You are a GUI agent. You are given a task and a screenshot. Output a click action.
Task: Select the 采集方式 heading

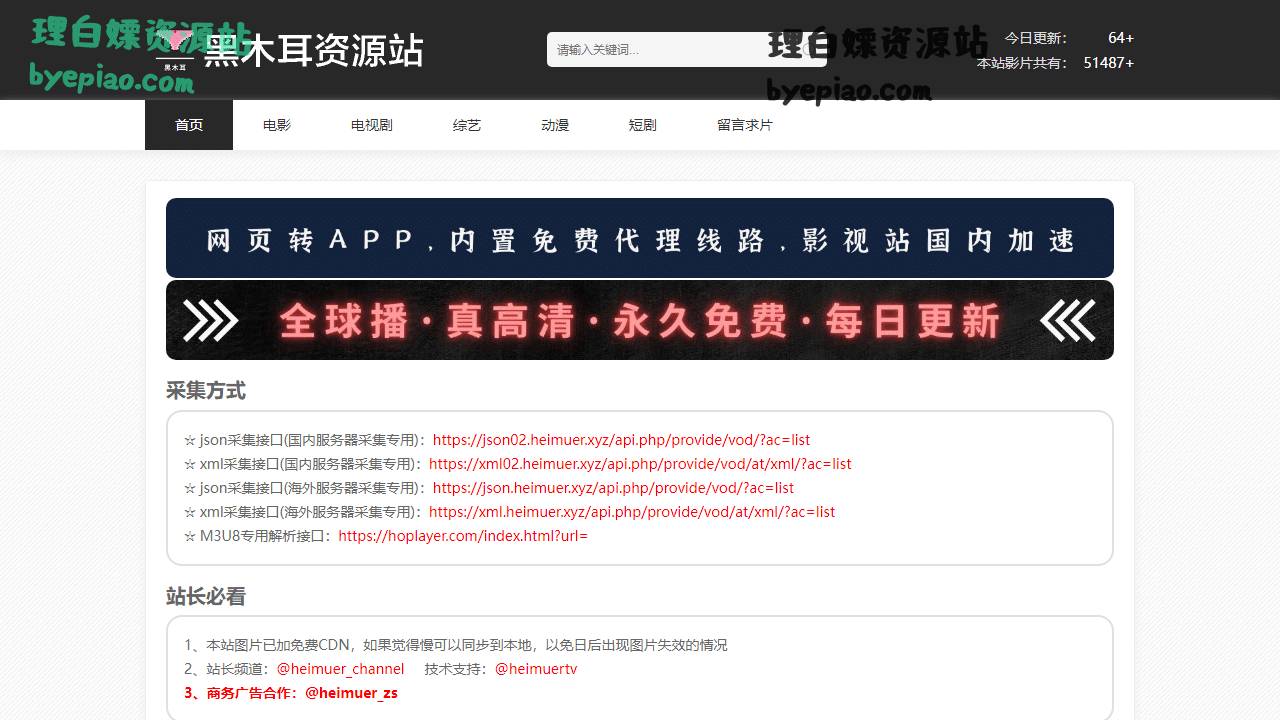coord(206,391)
